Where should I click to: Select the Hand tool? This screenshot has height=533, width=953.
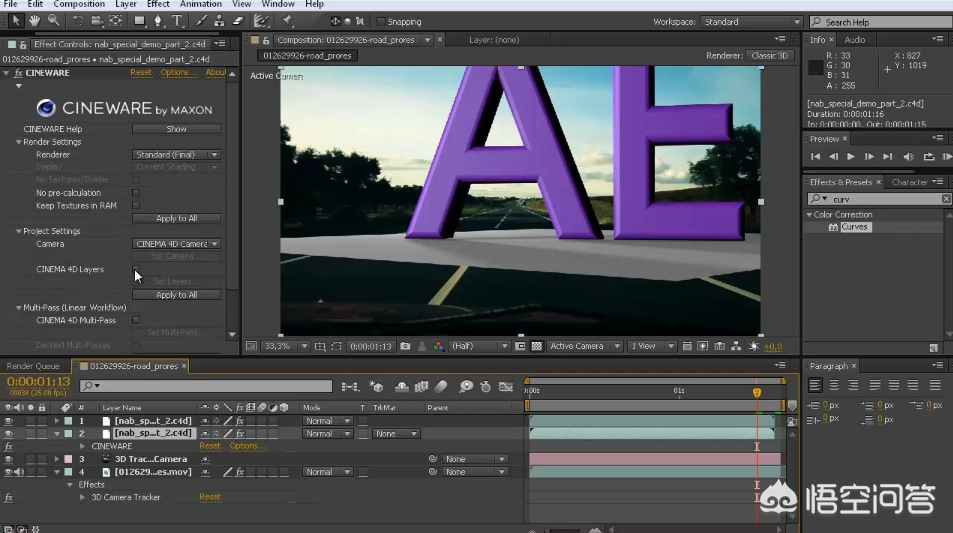click(35, 21)
